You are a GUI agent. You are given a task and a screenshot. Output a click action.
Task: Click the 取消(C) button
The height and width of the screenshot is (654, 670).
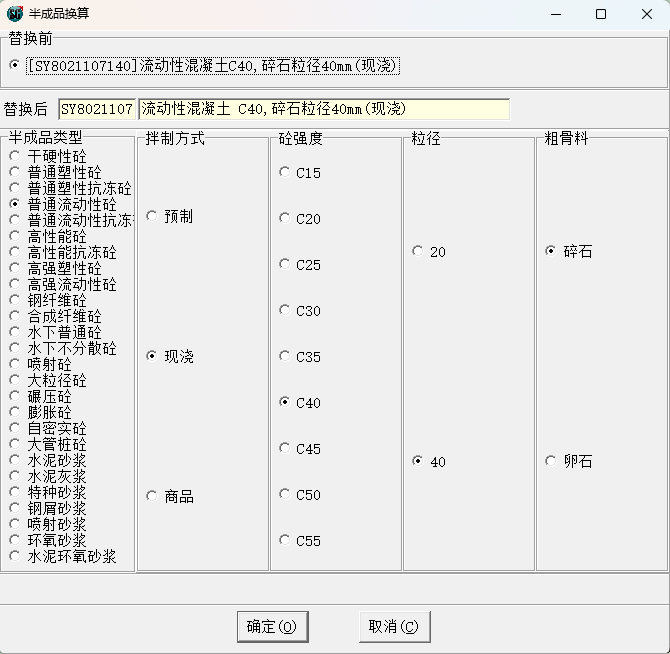tap(394, 627)
